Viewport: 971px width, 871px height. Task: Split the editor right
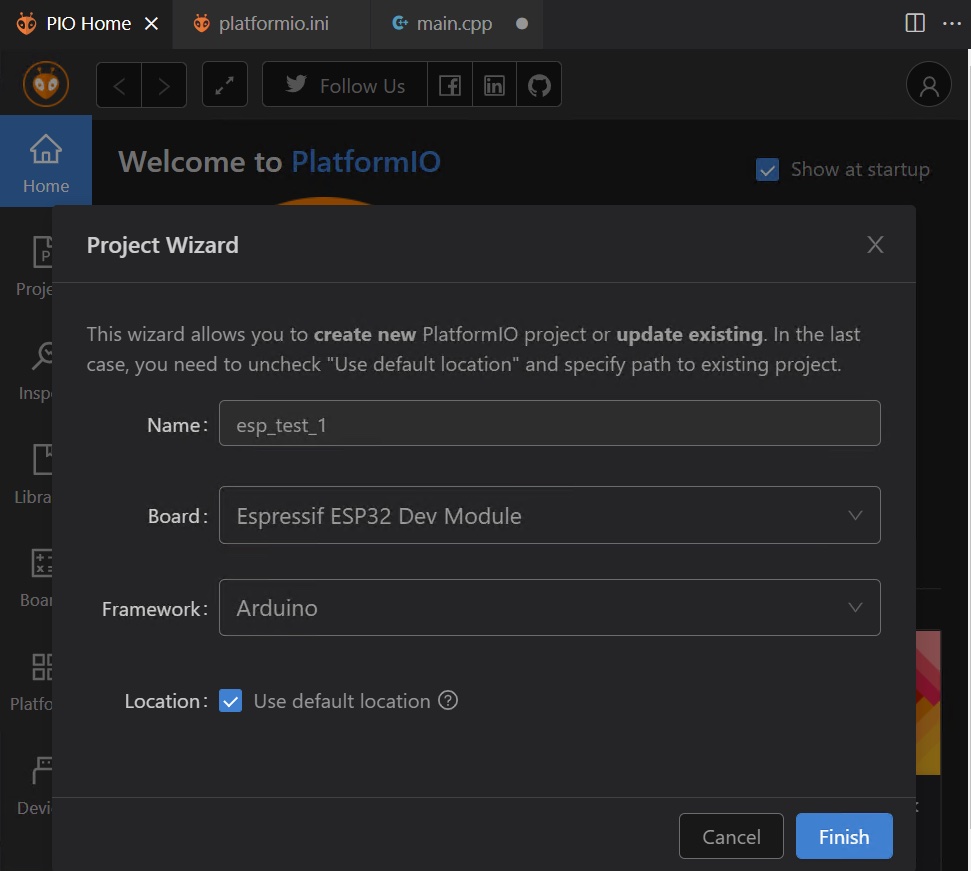pos(915,24)
